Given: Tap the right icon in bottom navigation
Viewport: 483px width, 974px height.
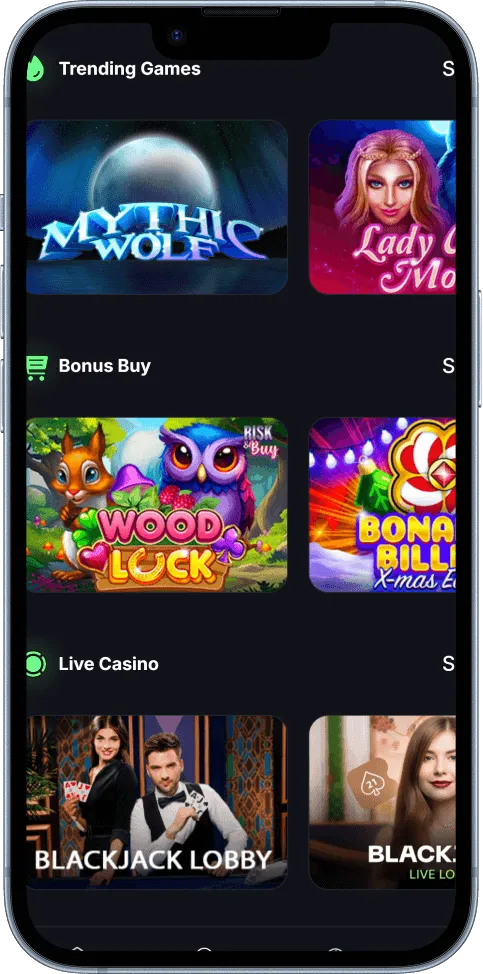Looking at the screenshot, I should click(335, 950).
